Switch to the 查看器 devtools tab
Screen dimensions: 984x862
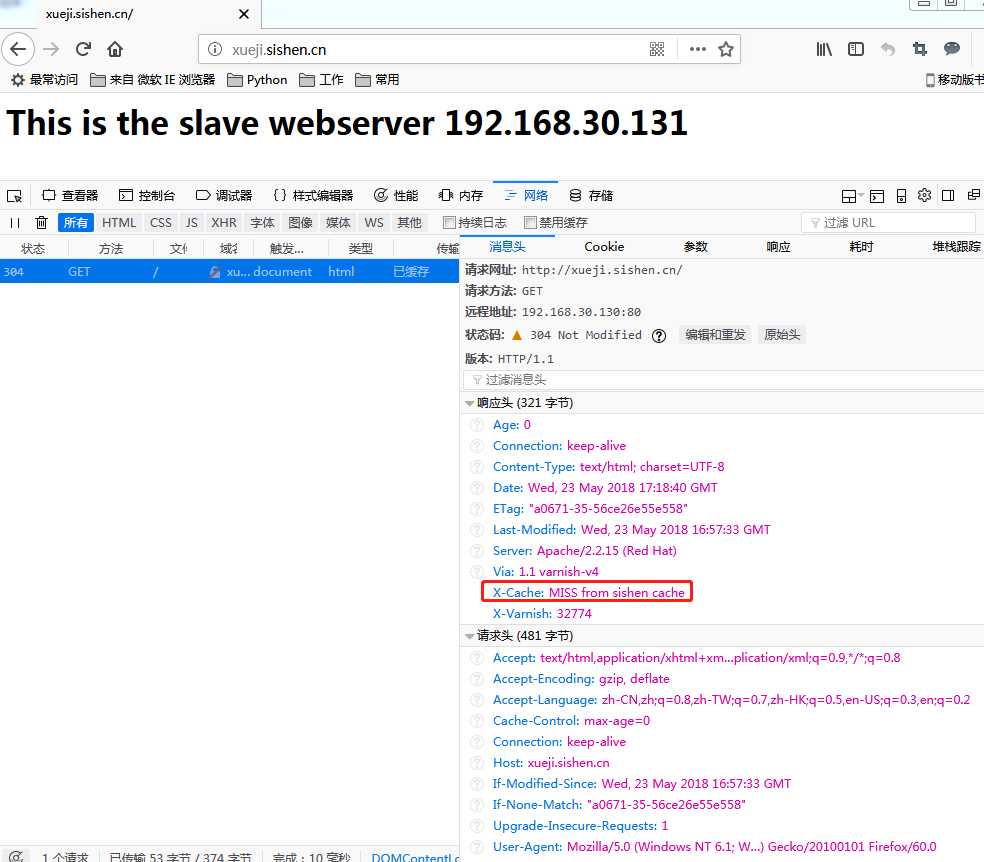(x=70, y=196)
